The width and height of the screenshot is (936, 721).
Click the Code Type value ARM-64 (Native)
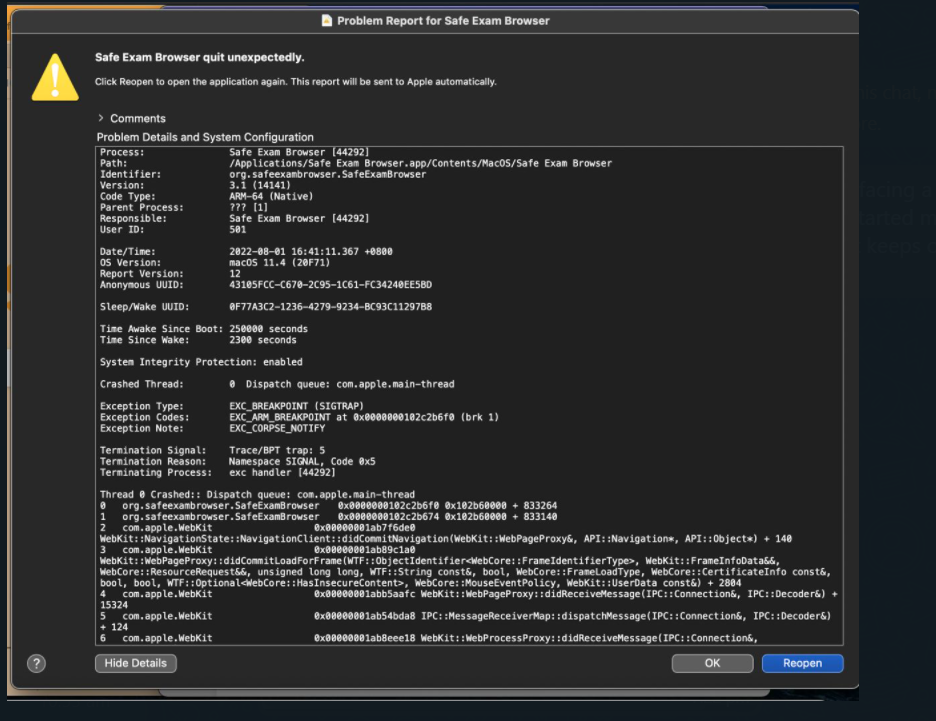[x=271, y=196]
